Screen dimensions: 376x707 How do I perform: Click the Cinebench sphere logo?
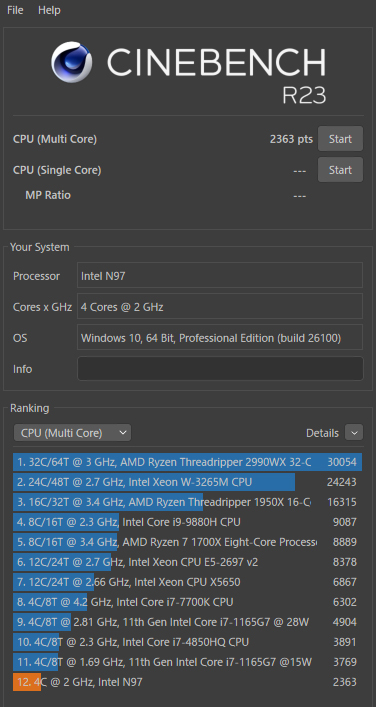pyautogui.click(x=72, y=63)
